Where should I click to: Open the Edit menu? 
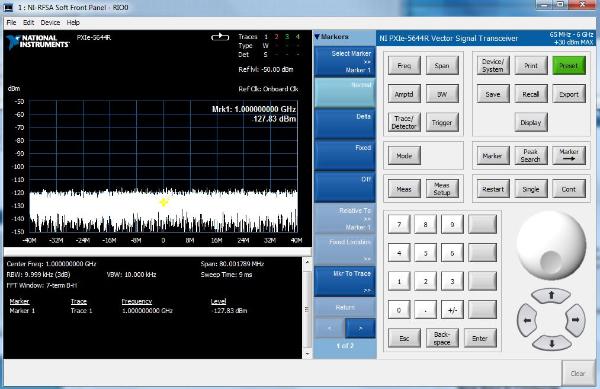(x=28, y=23)
